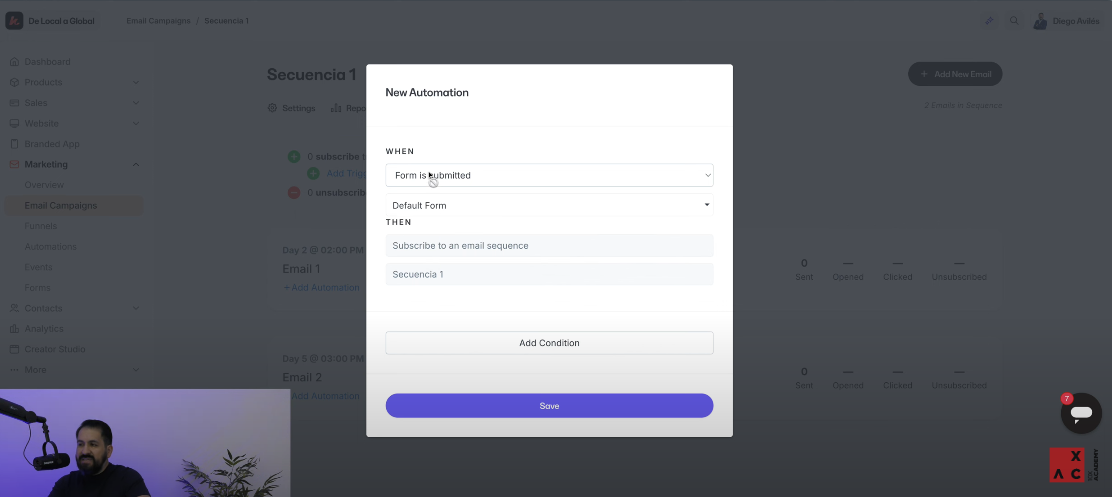Expand the Products sidebar menu

[136, 82]
